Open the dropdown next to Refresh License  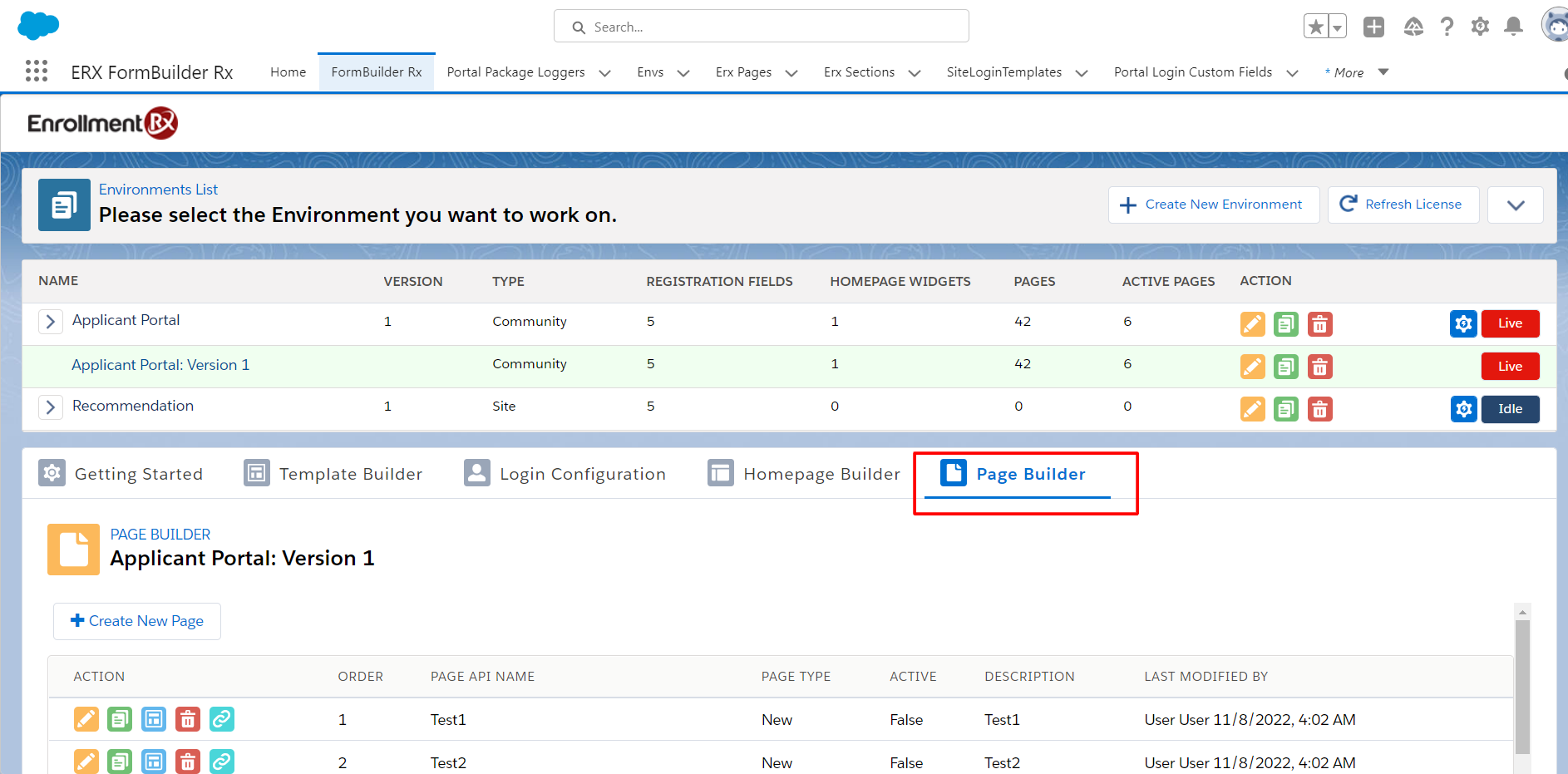tap(1515, 205)
